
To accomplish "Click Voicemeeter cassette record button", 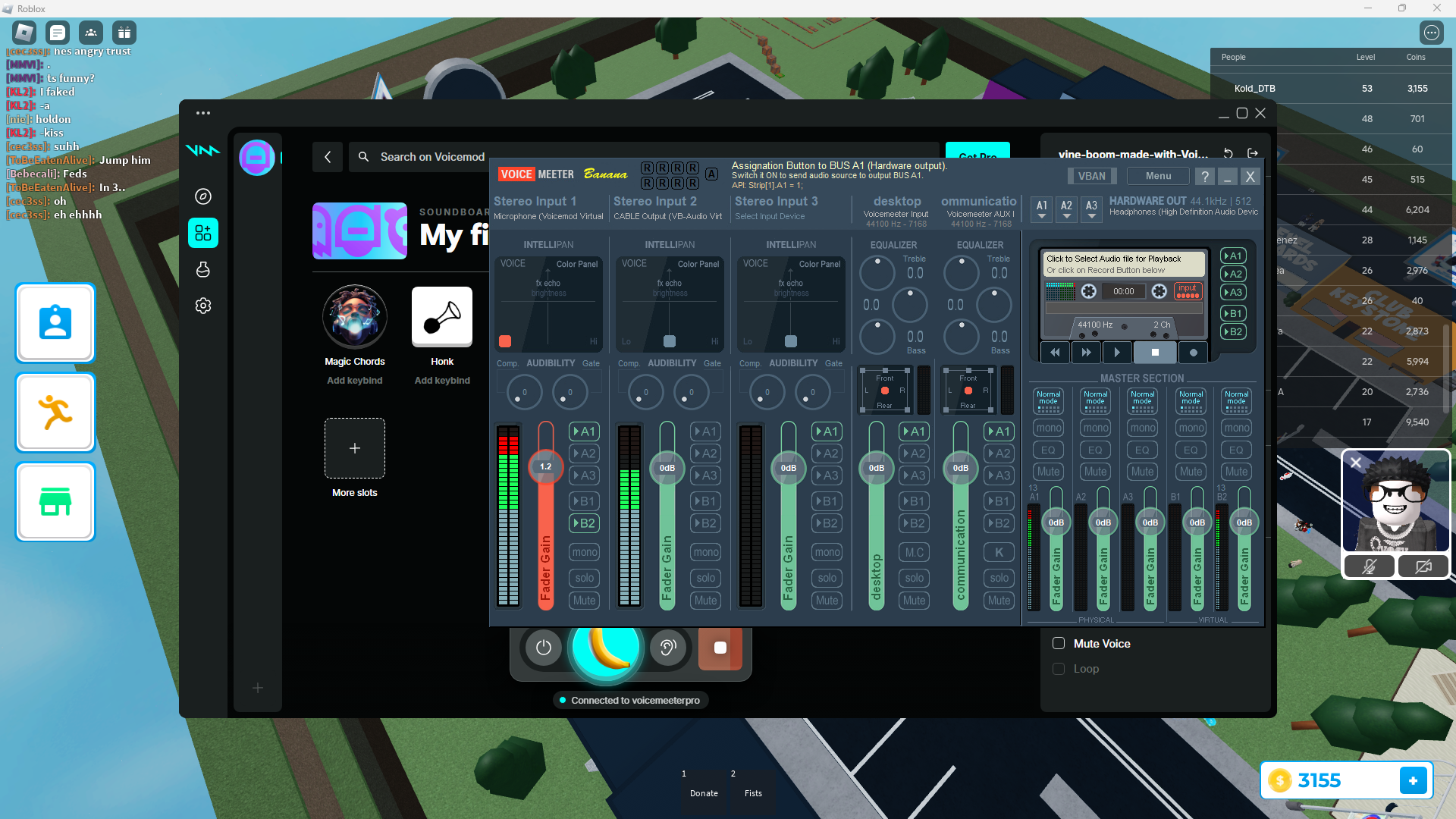I will coord(1194,353).
